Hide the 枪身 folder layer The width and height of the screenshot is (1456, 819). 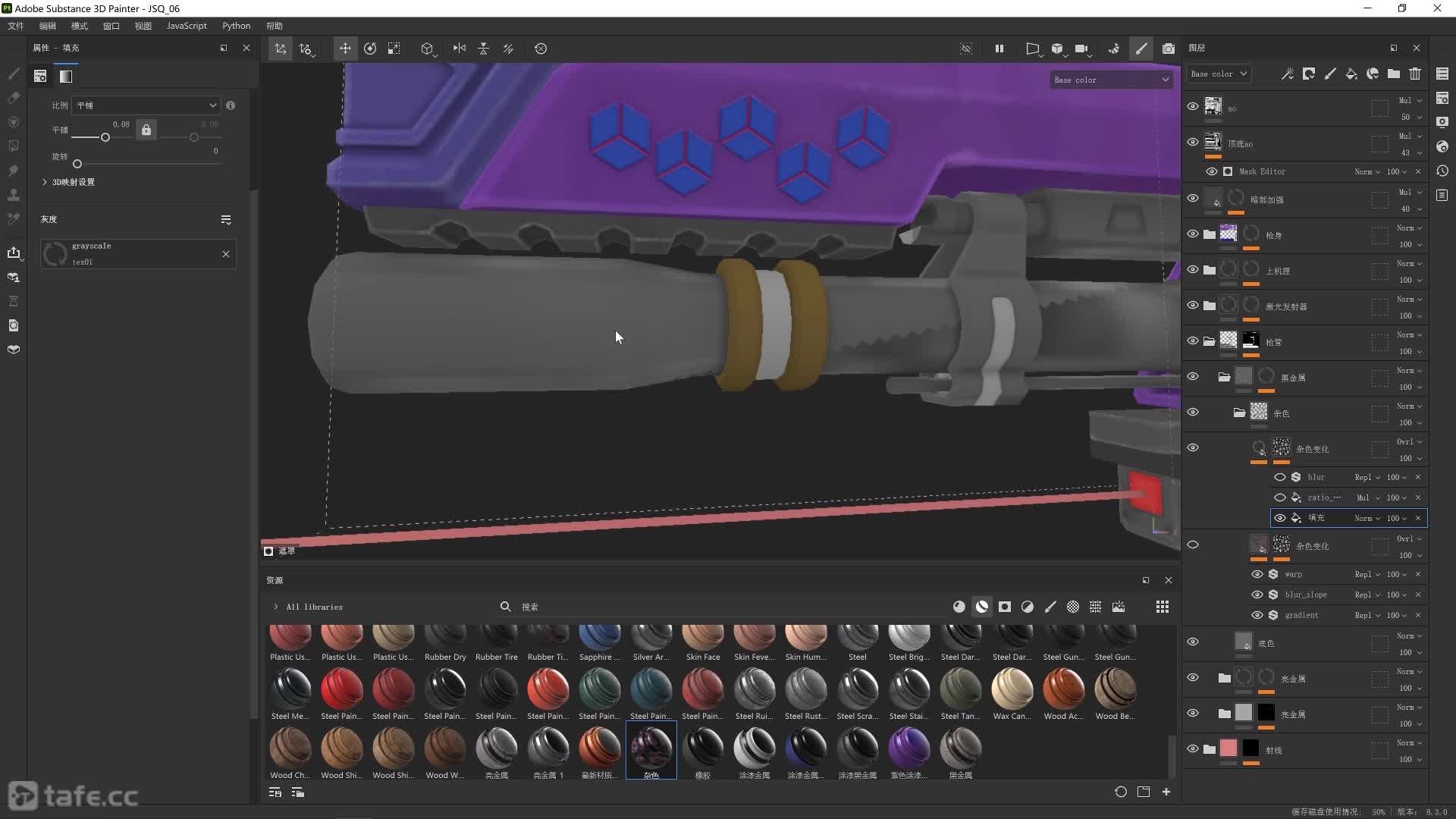click(1193, 234)
